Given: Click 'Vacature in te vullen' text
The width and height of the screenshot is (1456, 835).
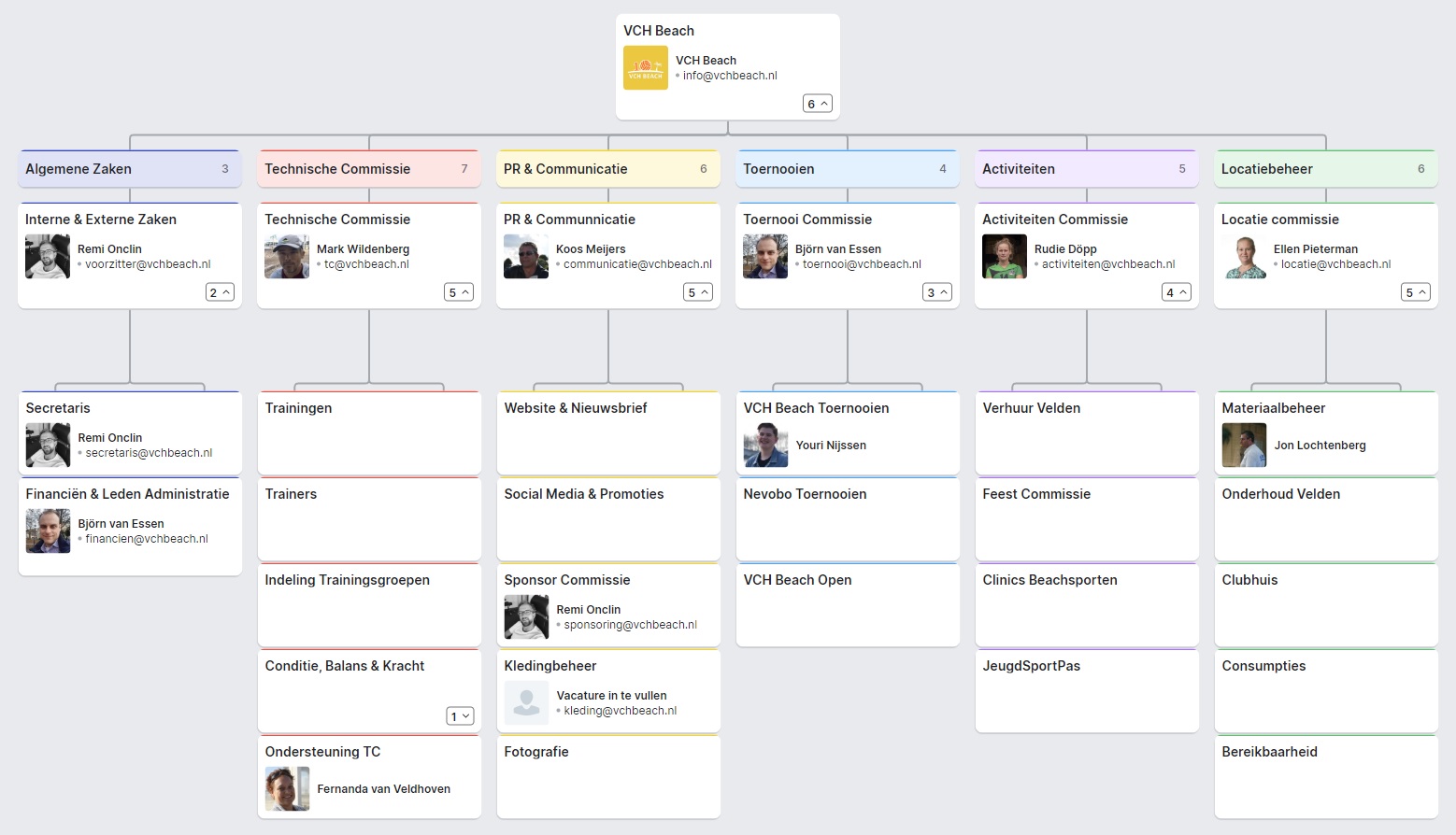Looking at the screenshot, I should [x=611, y=696].
